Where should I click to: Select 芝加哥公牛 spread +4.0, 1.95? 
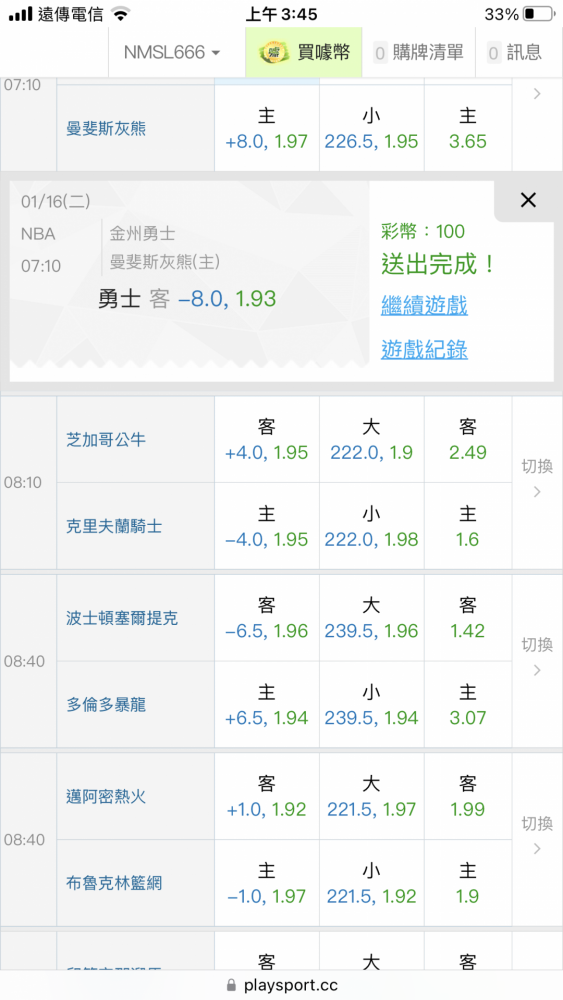pos(267,439)
